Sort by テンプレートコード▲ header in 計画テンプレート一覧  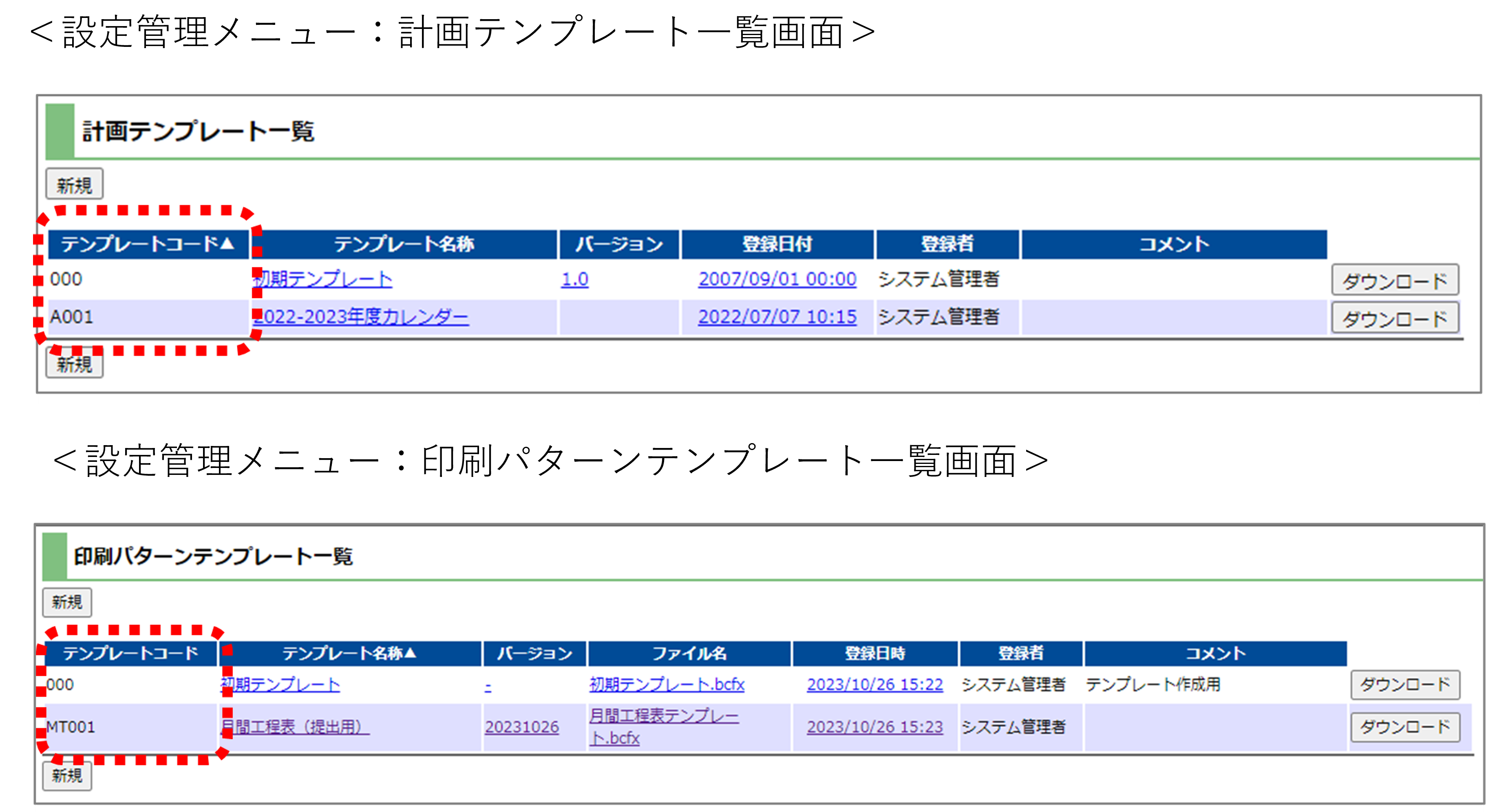pos(148,244)
